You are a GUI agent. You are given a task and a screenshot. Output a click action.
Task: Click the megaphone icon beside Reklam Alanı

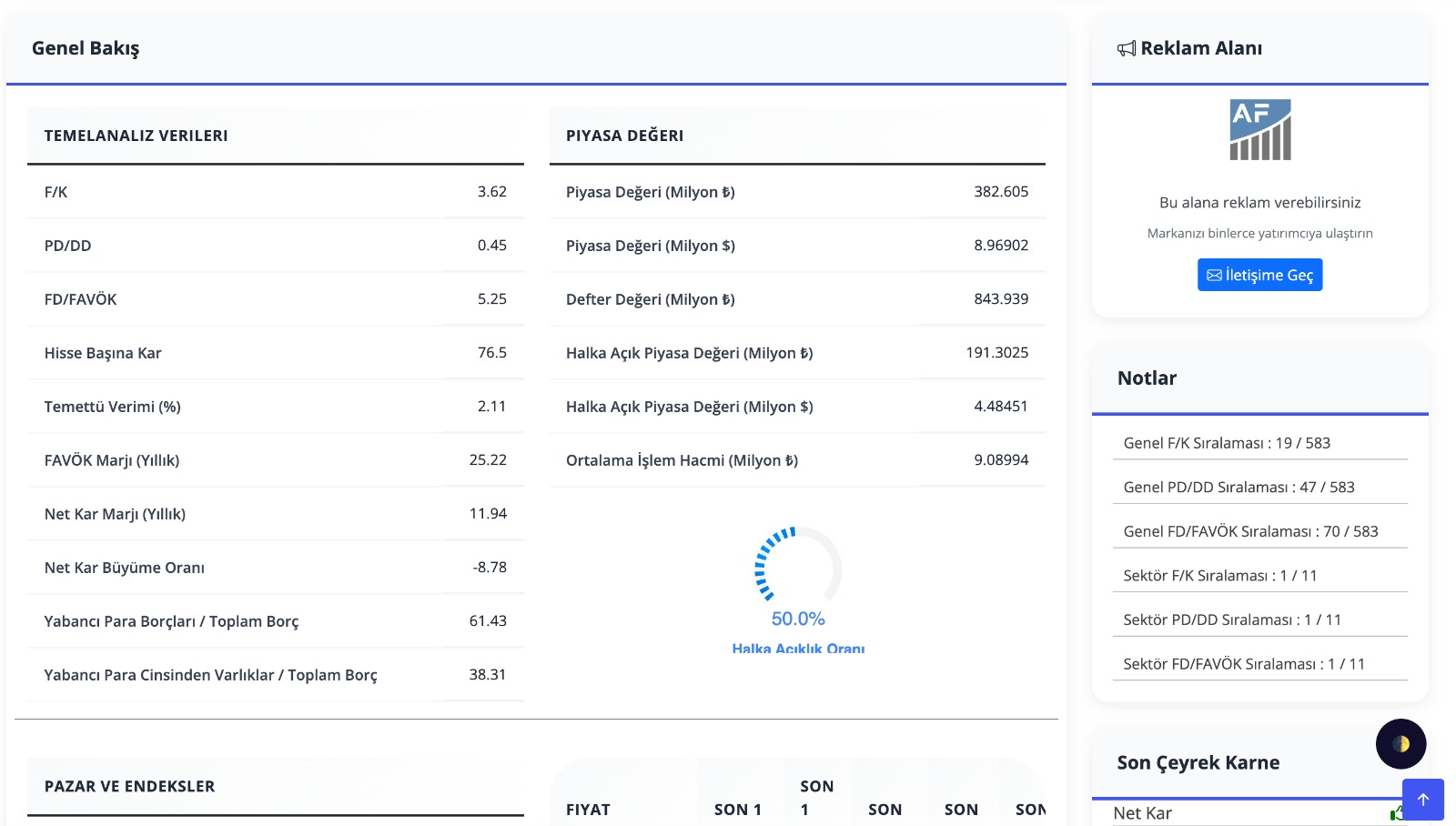(1127, 47)
